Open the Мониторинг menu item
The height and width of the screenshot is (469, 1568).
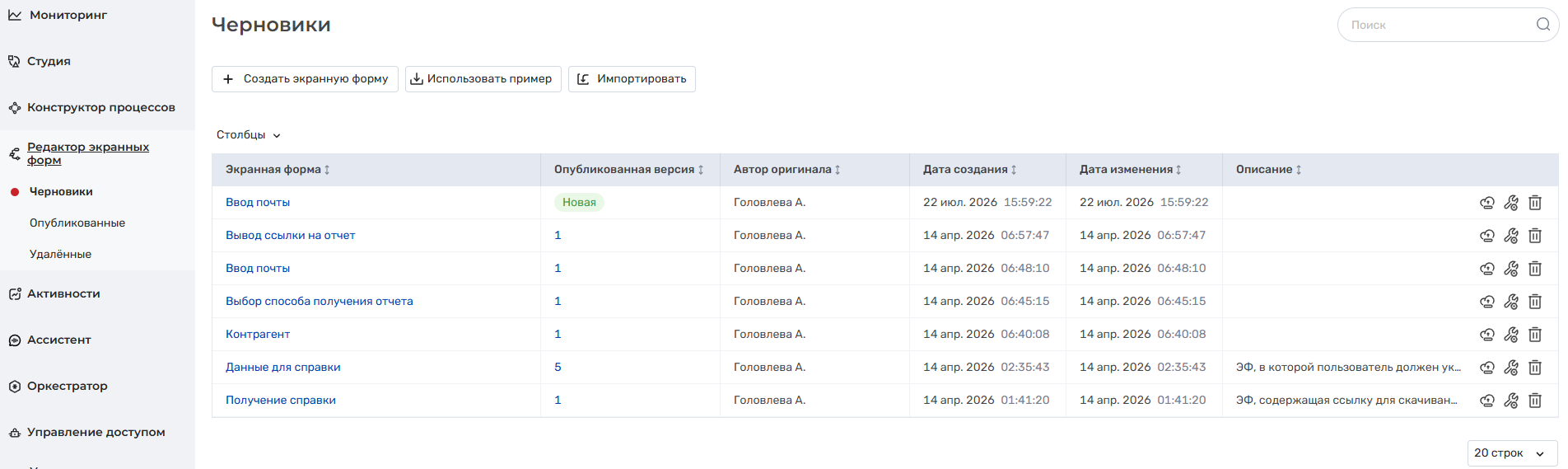(x=68, y=15)
